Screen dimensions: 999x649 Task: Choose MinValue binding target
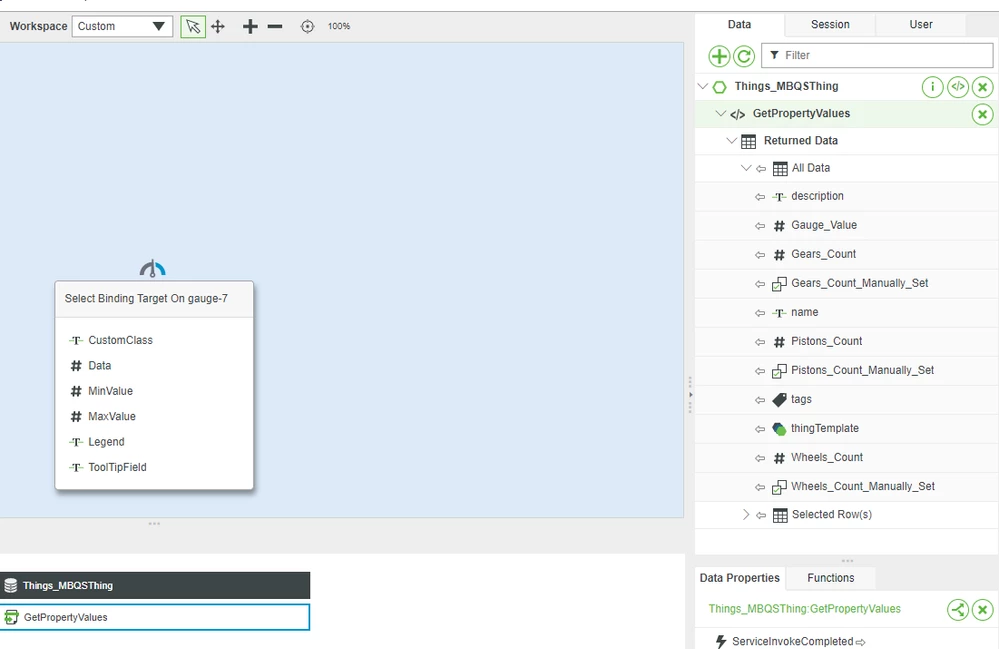[x=110, y=391]
